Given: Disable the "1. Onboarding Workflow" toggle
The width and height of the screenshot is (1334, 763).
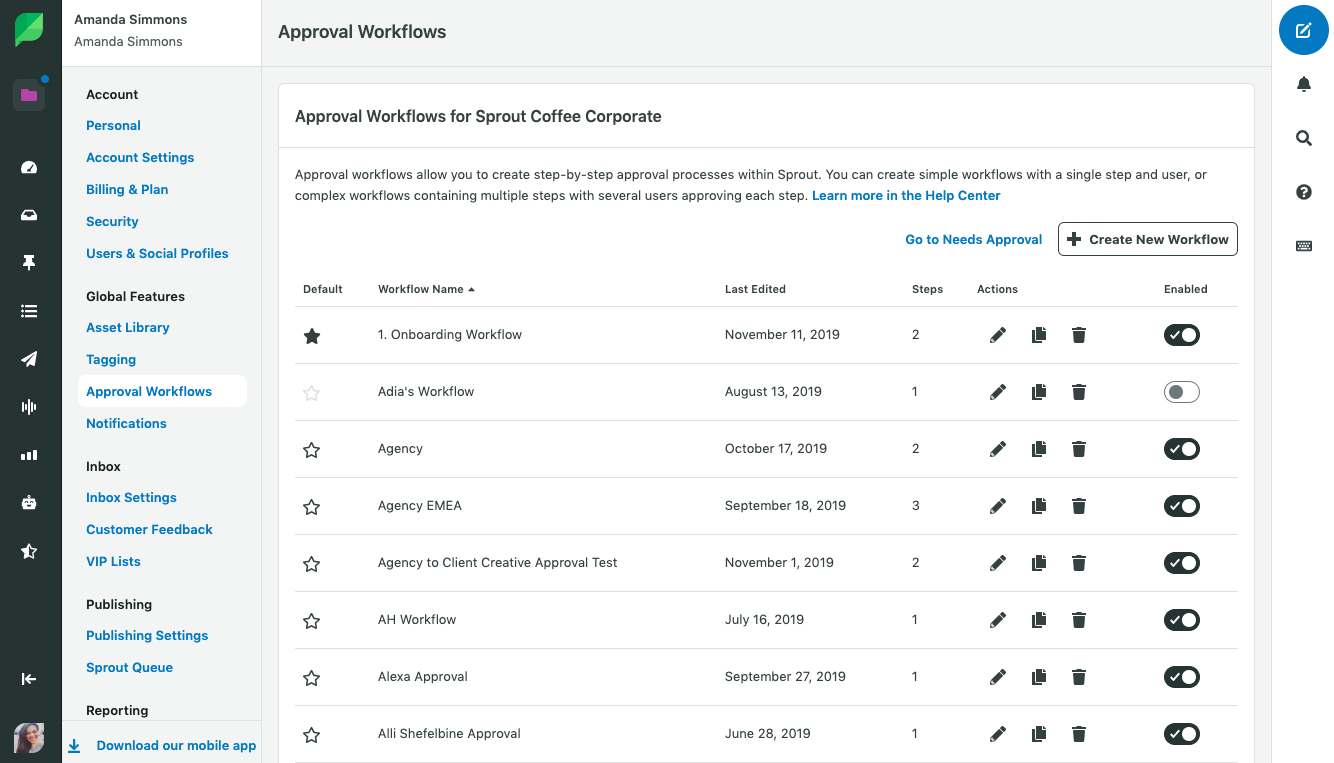Looking at the screenshot, I should click(1181, 335).
